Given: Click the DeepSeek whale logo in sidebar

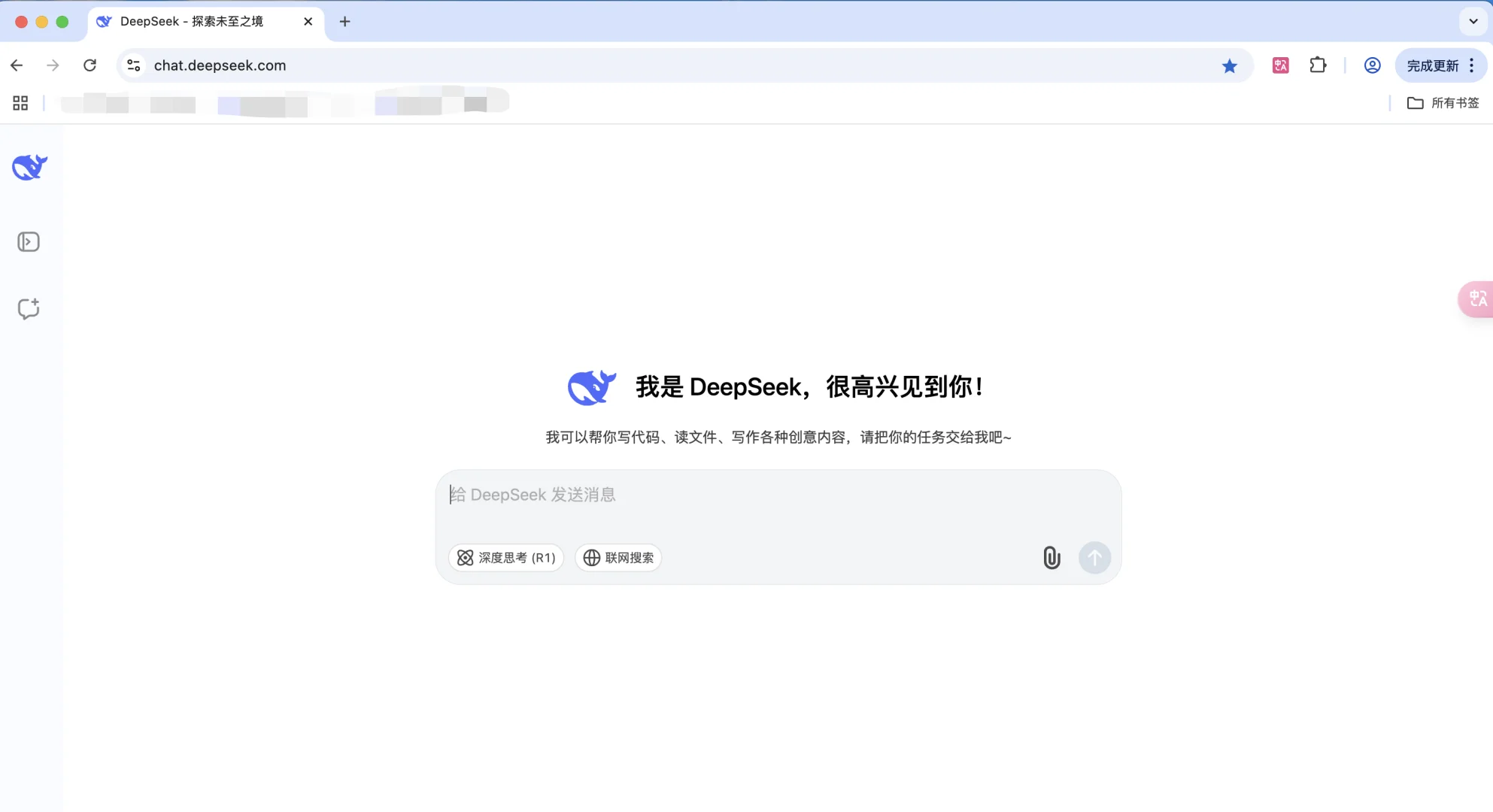Looking at the screenshot, I should [x=29, y=167].
